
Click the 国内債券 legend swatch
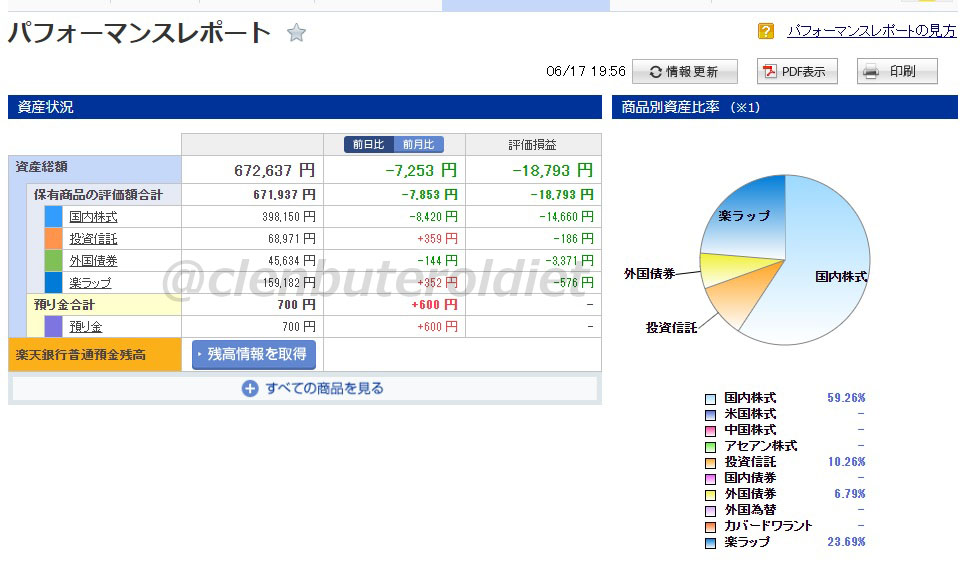pyautogui.click(x=710, y=479)
